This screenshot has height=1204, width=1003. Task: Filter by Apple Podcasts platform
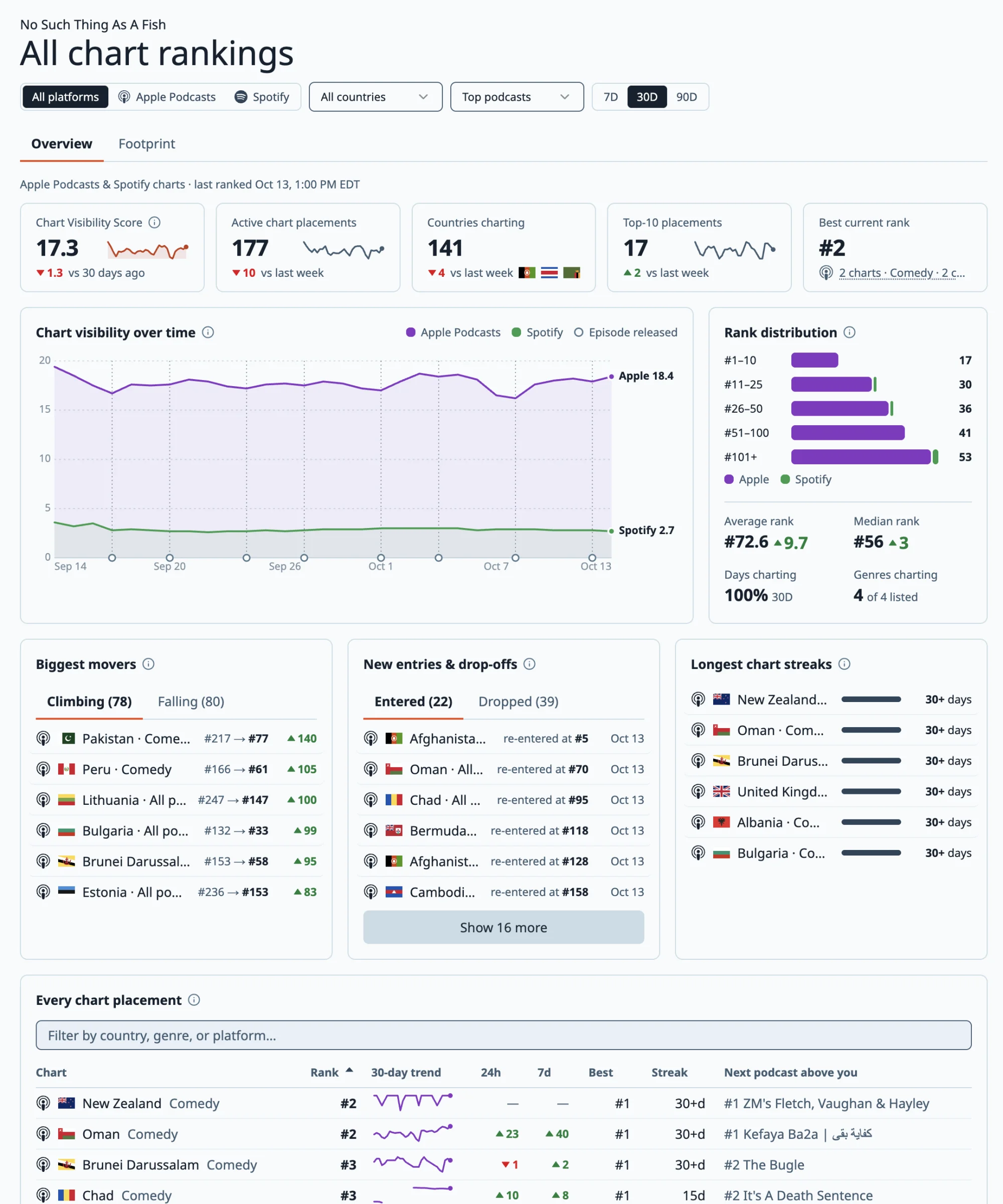pyautogui.click(x=167, y=97)
